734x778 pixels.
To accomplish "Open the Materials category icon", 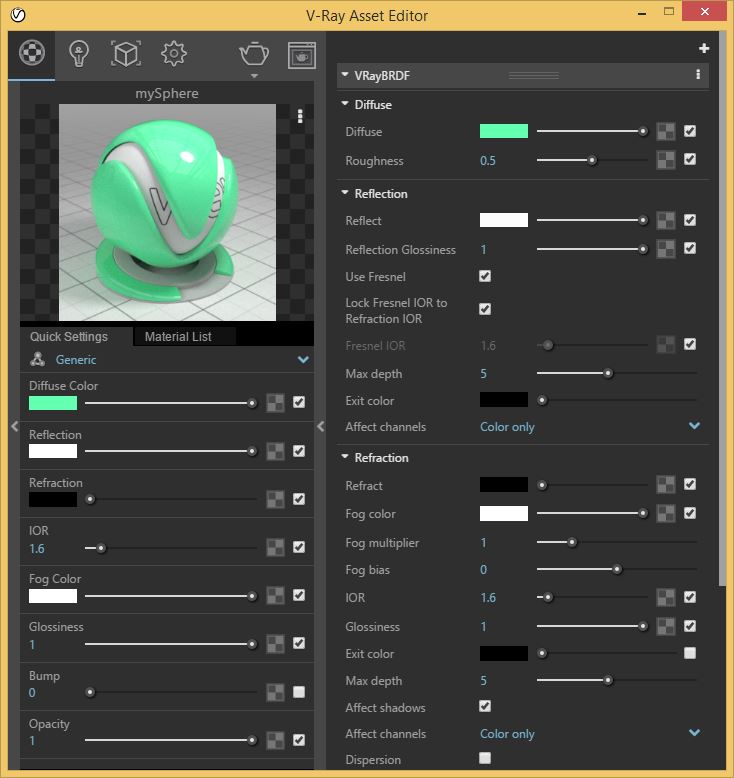I will tap(32, 53).
